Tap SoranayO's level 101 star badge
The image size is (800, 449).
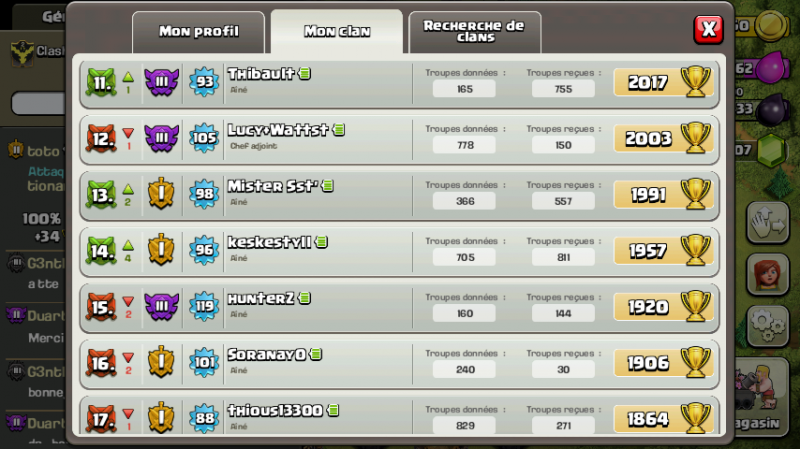tap(204, 362)
